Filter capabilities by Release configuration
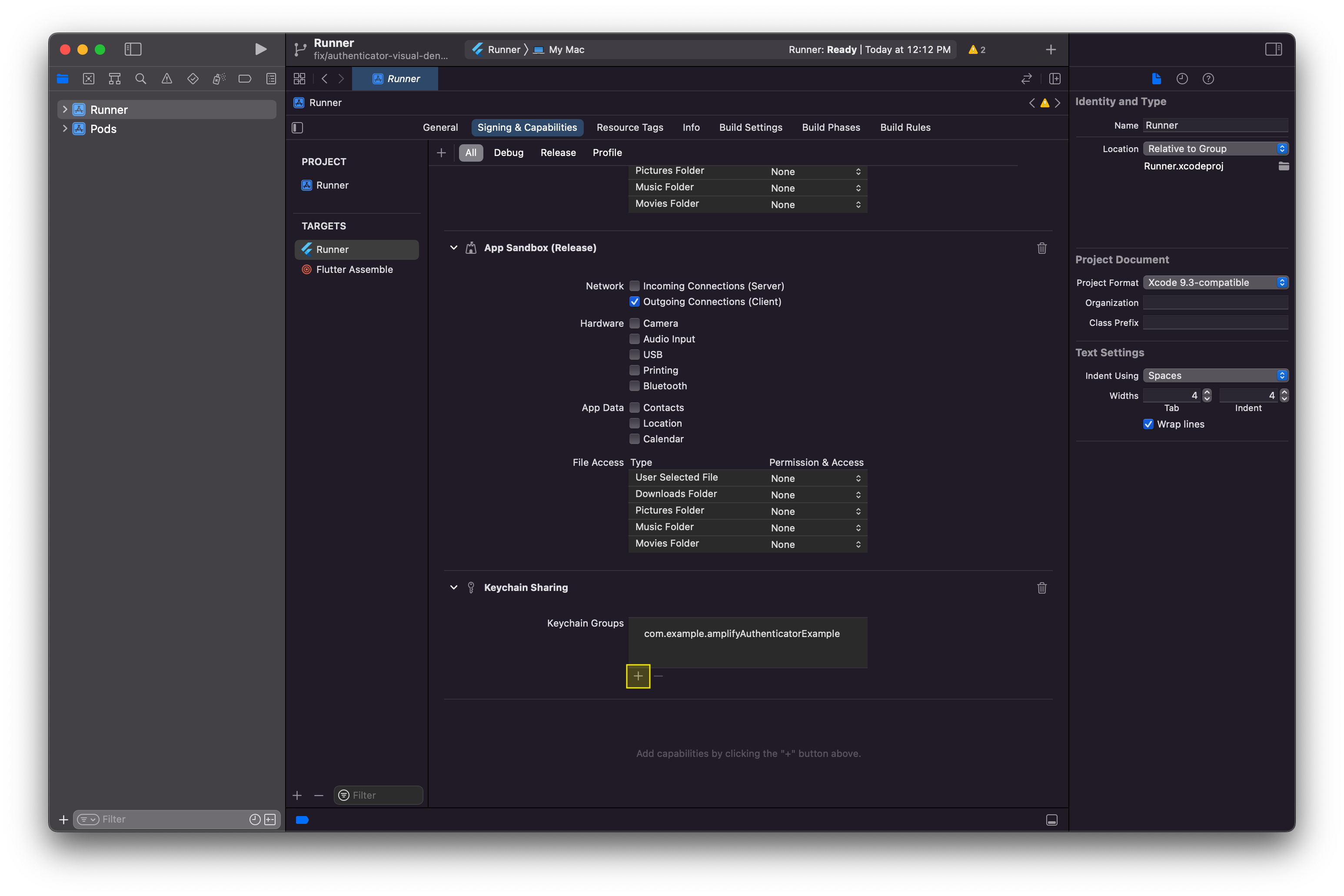1344x896 pixels. tap(558, 153)
